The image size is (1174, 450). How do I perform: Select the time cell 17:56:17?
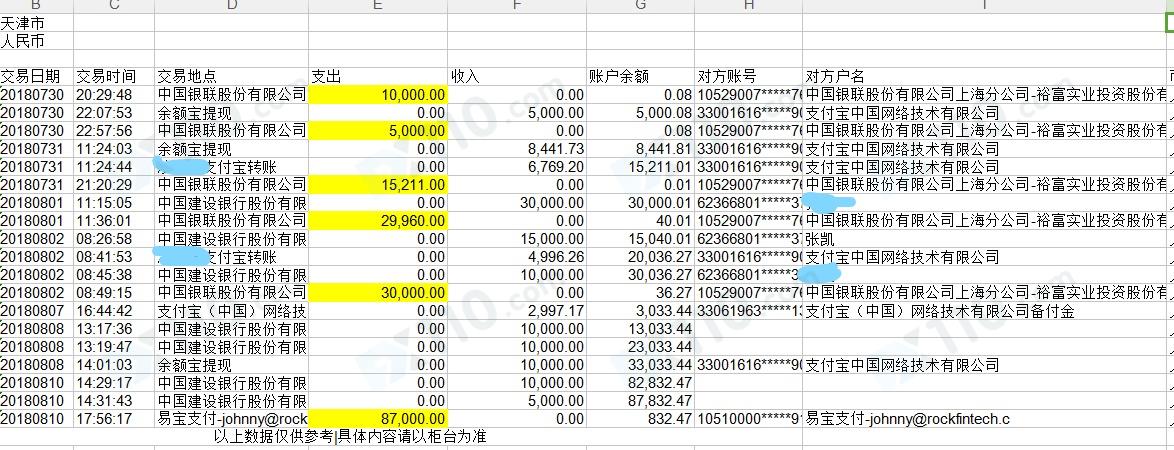click(114, 419)
